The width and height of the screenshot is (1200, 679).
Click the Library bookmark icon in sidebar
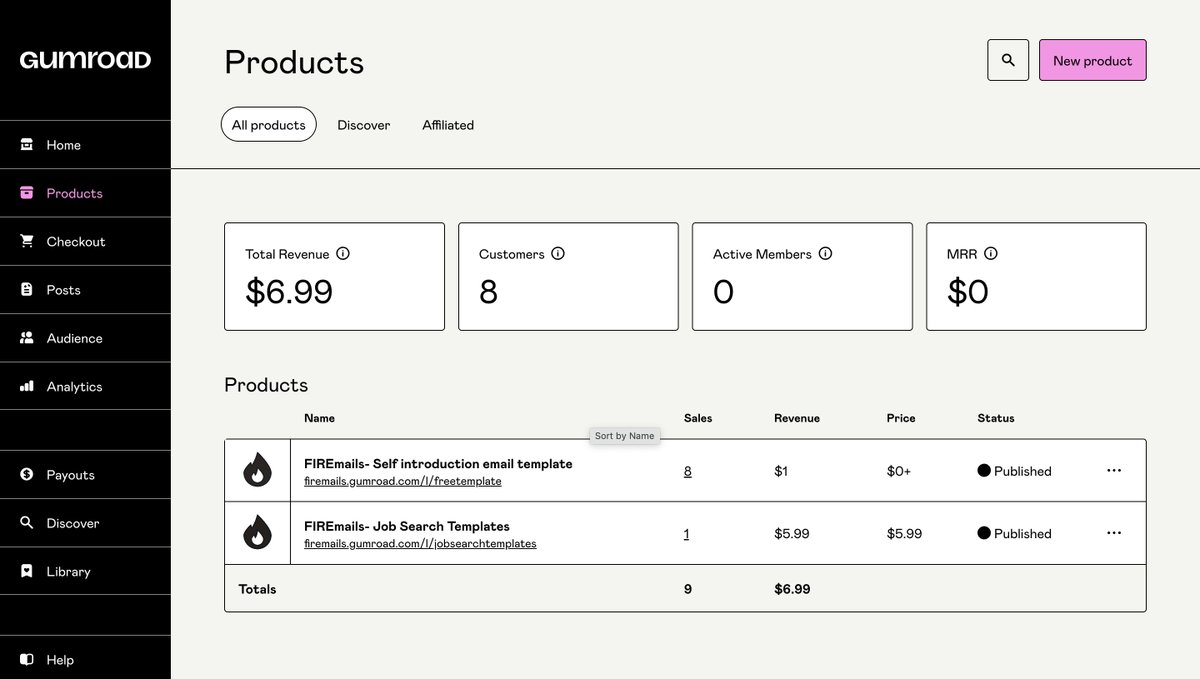pos(27,571)
